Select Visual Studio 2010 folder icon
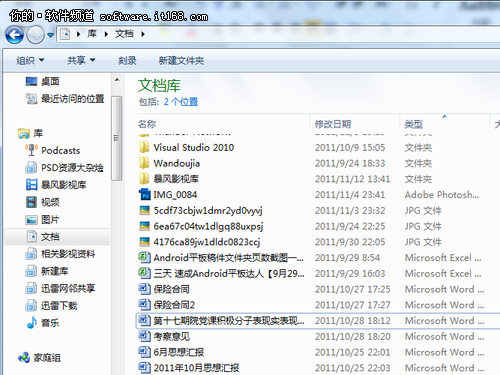The height and width of the screenshot is (375, 500). pos(144,147)
